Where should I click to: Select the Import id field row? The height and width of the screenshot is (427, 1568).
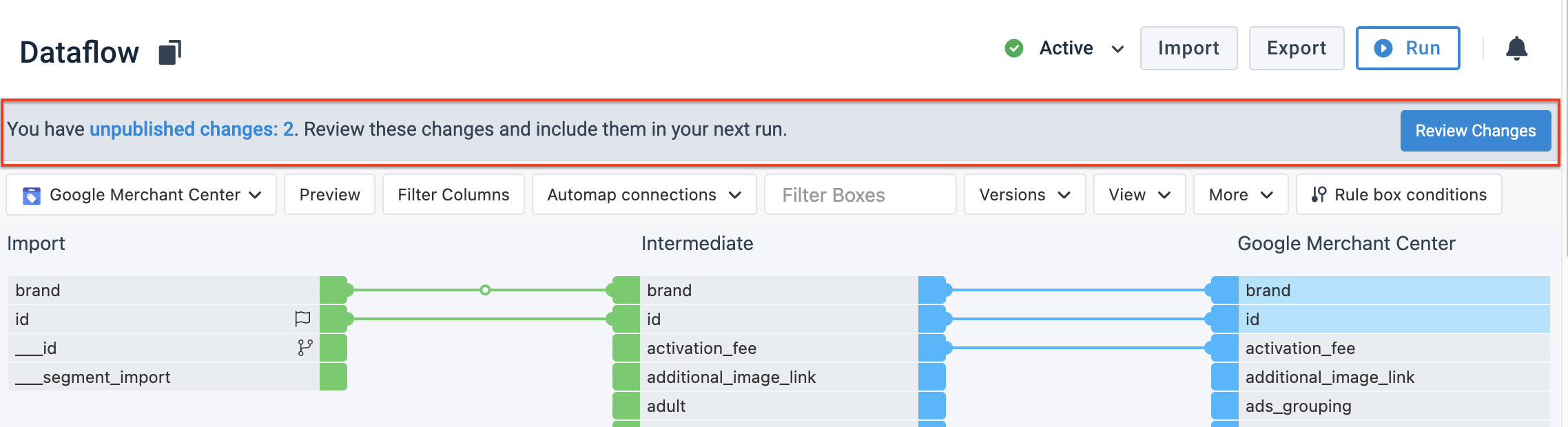[164, 319]
